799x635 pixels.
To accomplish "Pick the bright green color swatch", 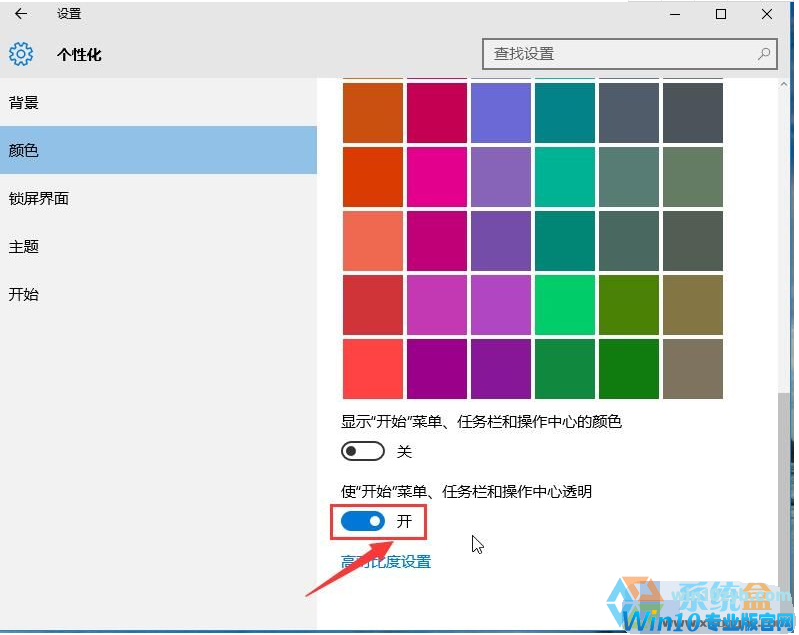I will [564, 304].
